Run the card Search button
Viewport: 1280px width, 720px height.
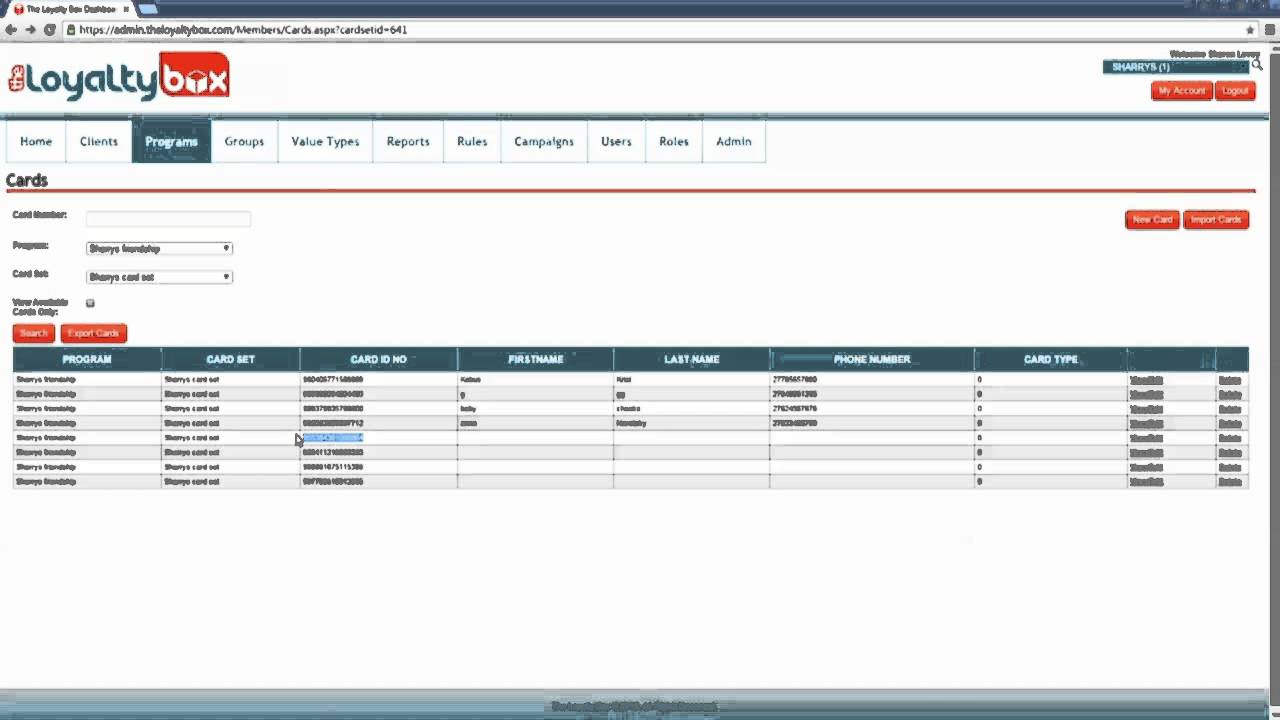click(33, 333)
